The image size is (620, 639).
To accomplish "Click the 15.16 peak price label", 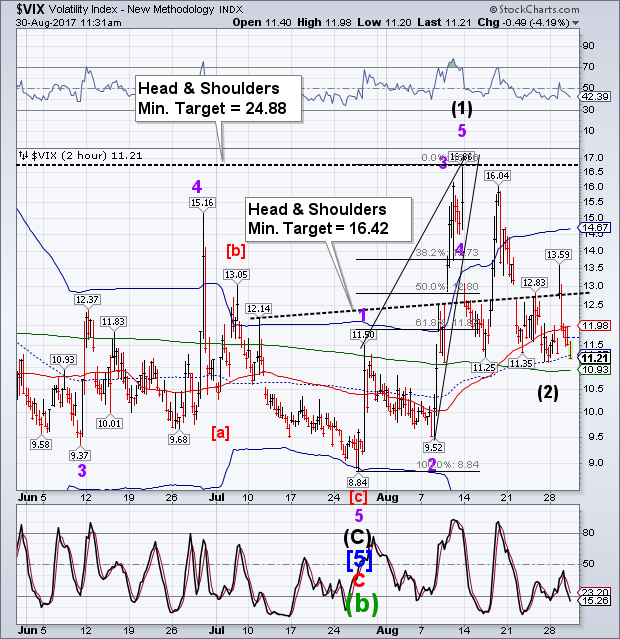I will (203, 203).
